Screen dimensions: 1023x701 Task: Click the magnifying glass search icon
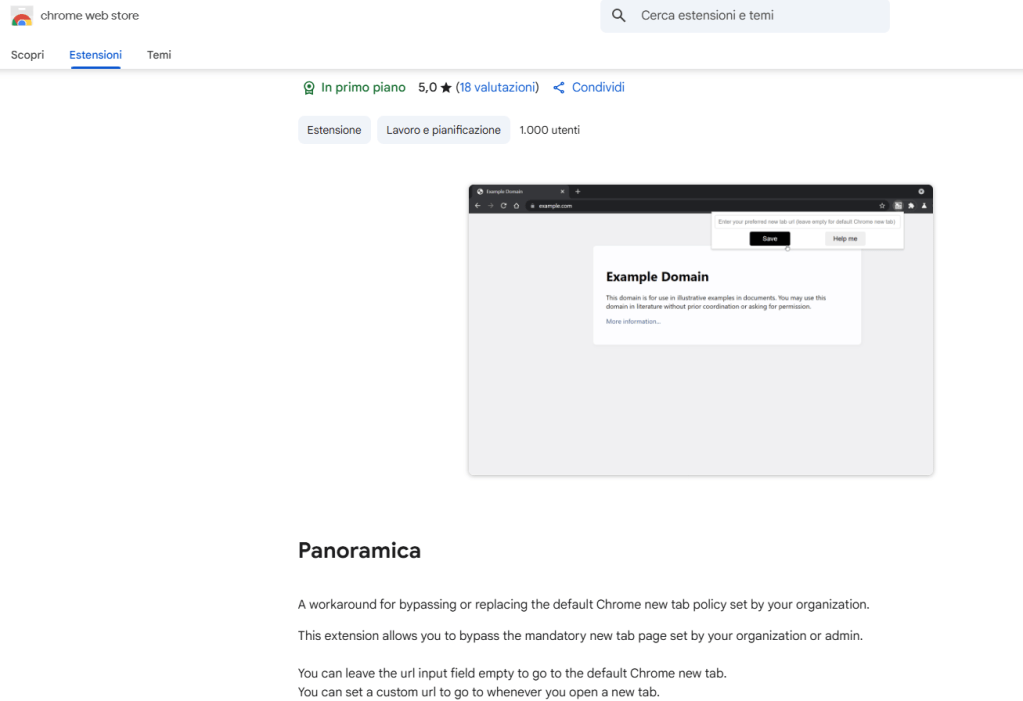[x=619, y=16]
